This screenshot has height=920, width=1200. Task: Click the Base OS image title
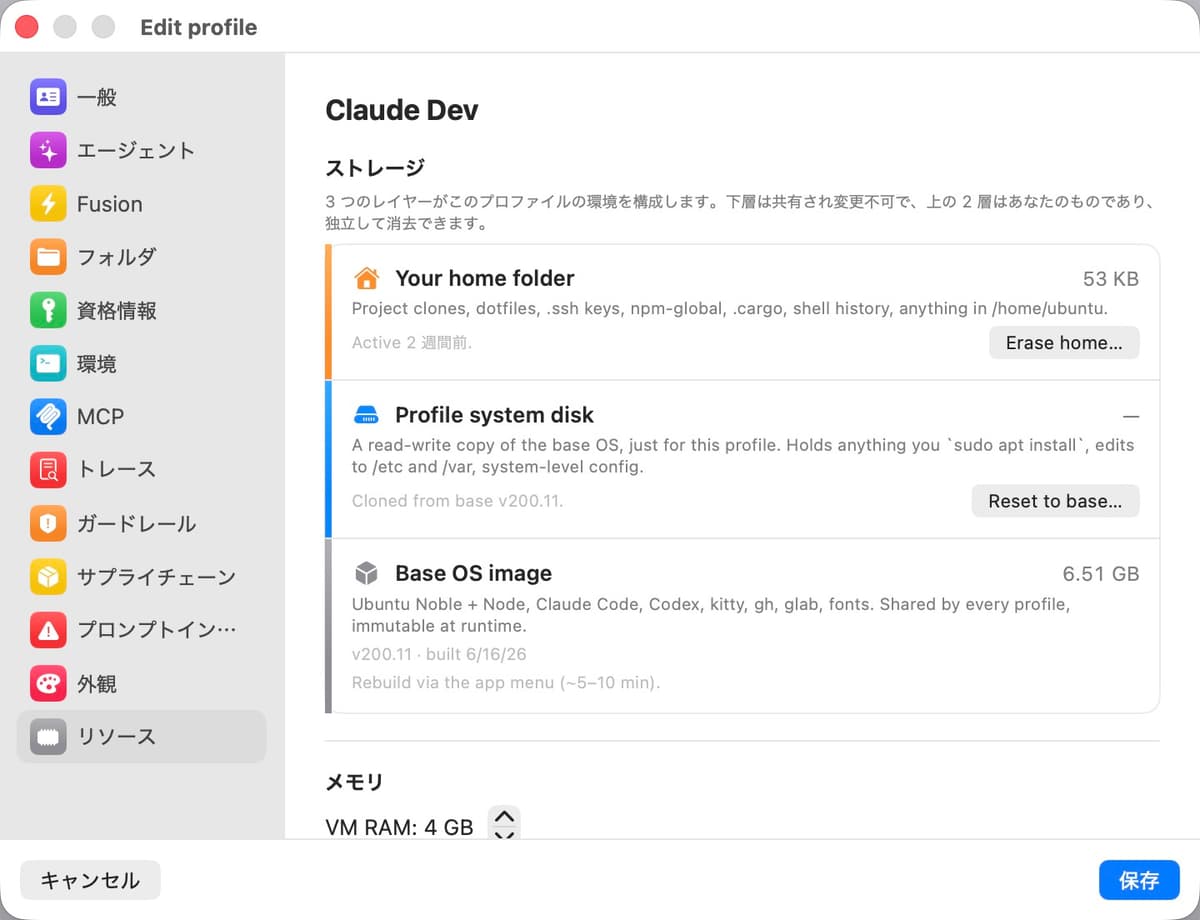pos(473,574)
